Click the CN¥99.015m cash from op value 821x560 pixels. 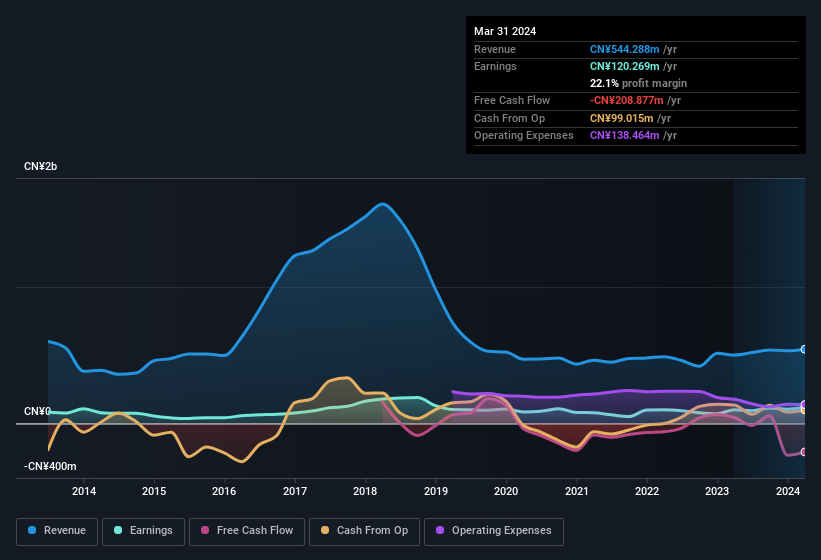[x=622, y=118]
